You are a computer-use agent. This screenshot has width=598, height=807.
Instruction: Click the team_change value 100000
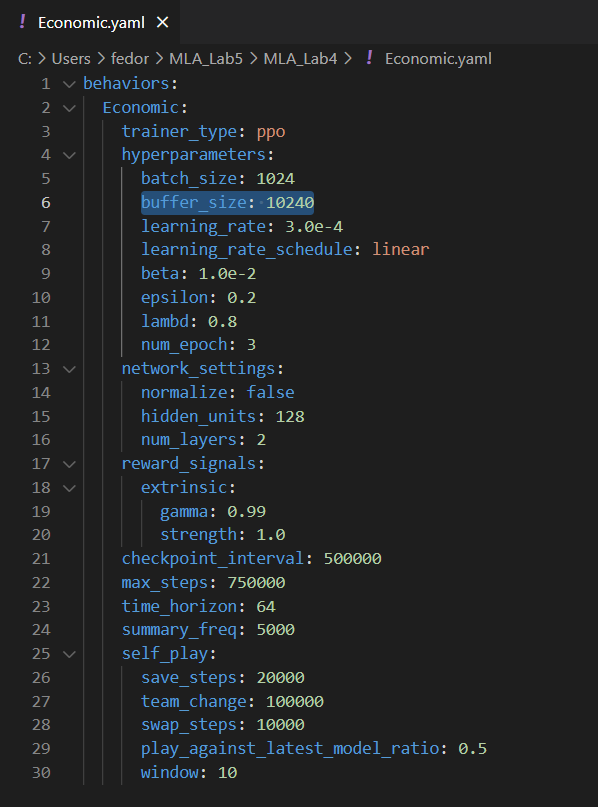point(295,702)
